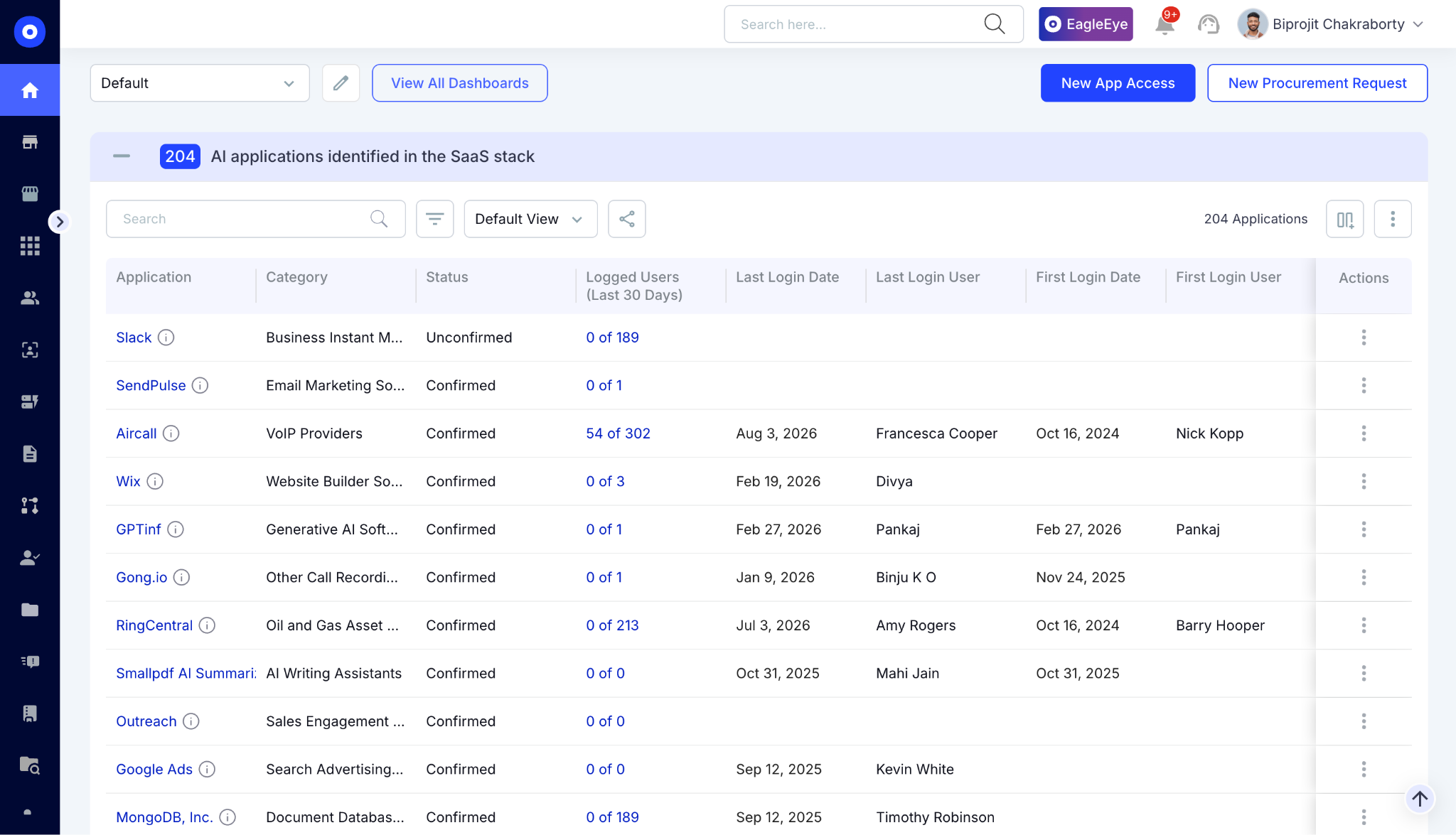This screenshot has height=835, width=1456.
Task: Click the user avatar photo
Action: [1253, 24]
